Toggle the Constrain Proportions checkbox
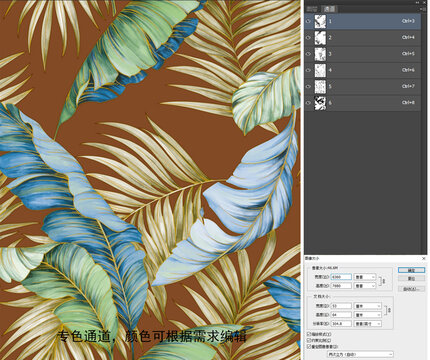Viewport: 430px width, 360px height. point(309,340)
